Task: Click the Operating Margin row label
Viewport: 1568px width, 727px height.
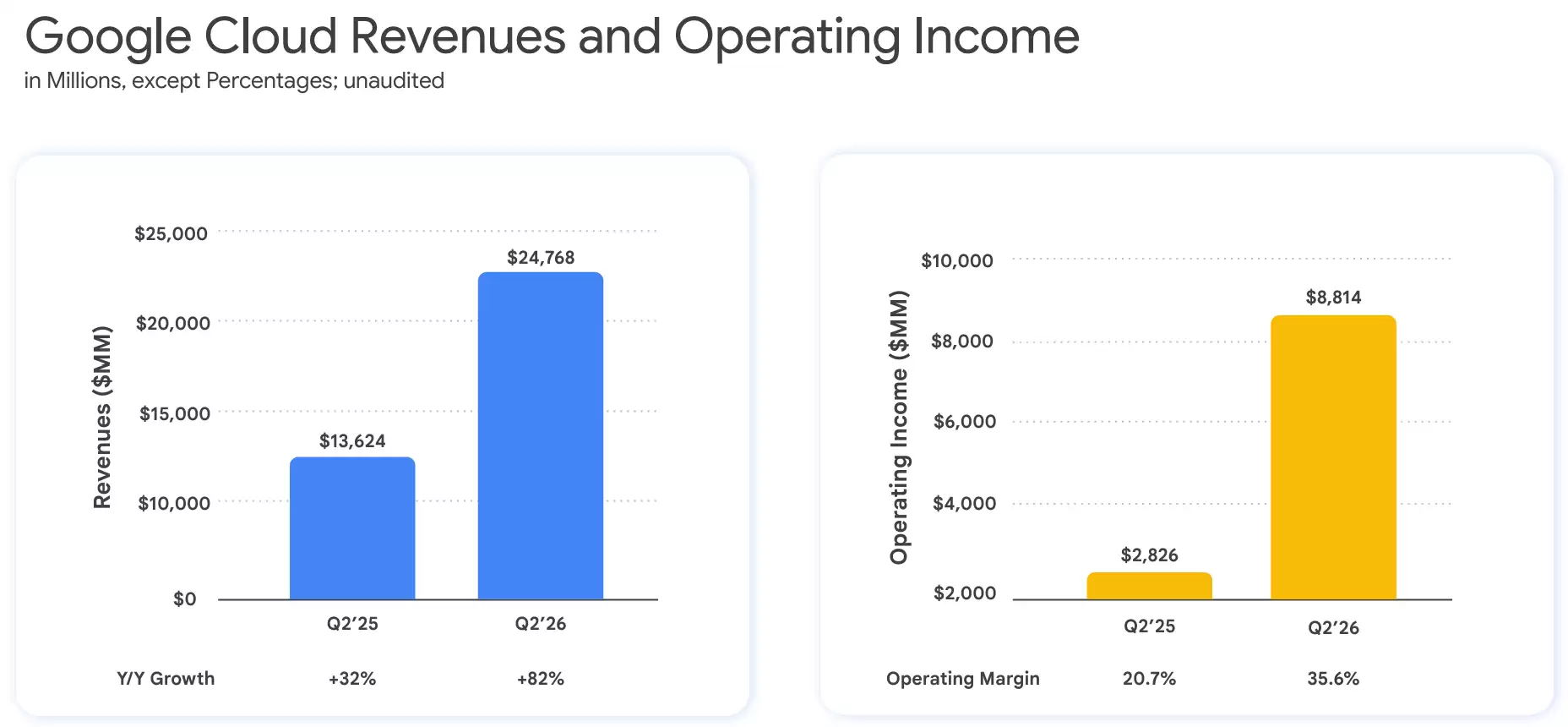Action: coord(962,678)
